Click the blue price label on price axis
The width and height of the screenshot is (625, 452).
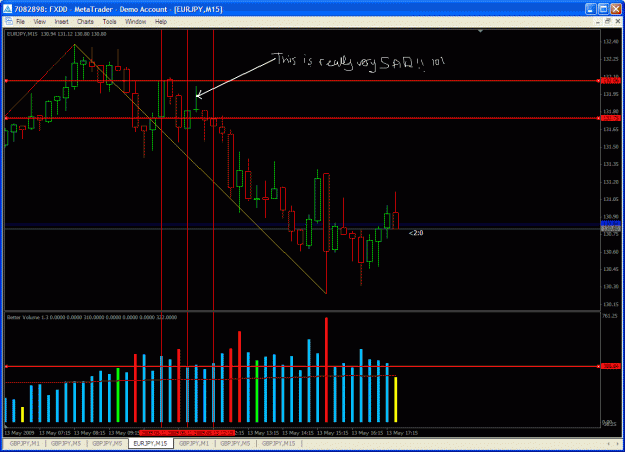pos(611,223)
